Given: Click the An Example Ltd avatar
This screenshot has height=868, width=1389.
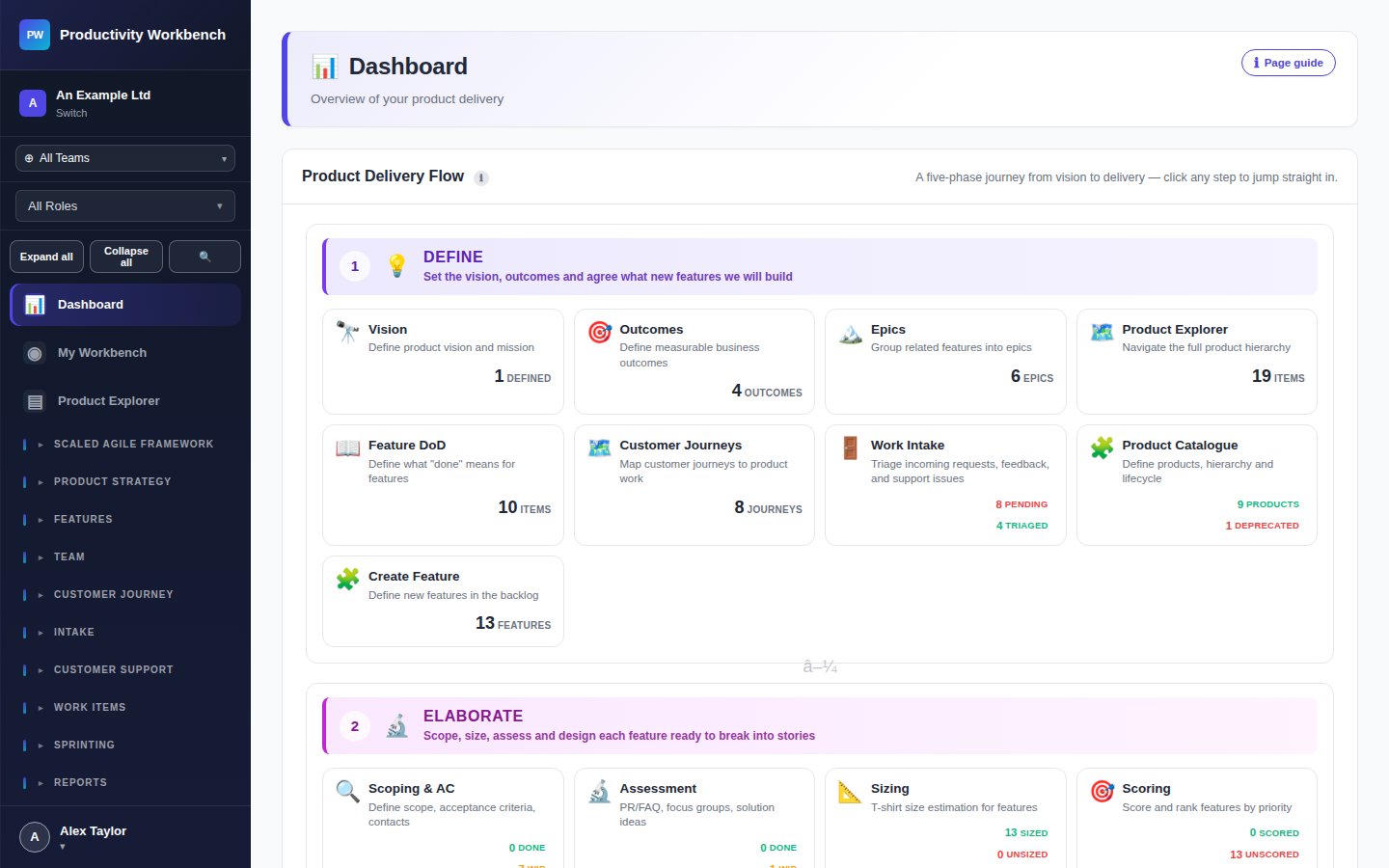Looking at the screenshot, I should [x=33, y=103].
